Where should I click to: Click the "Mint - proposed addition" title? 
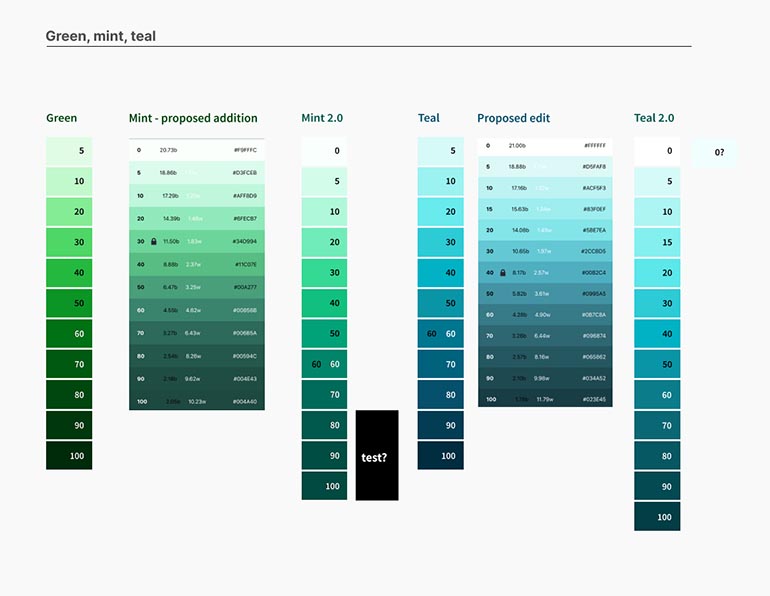(193, 118)
